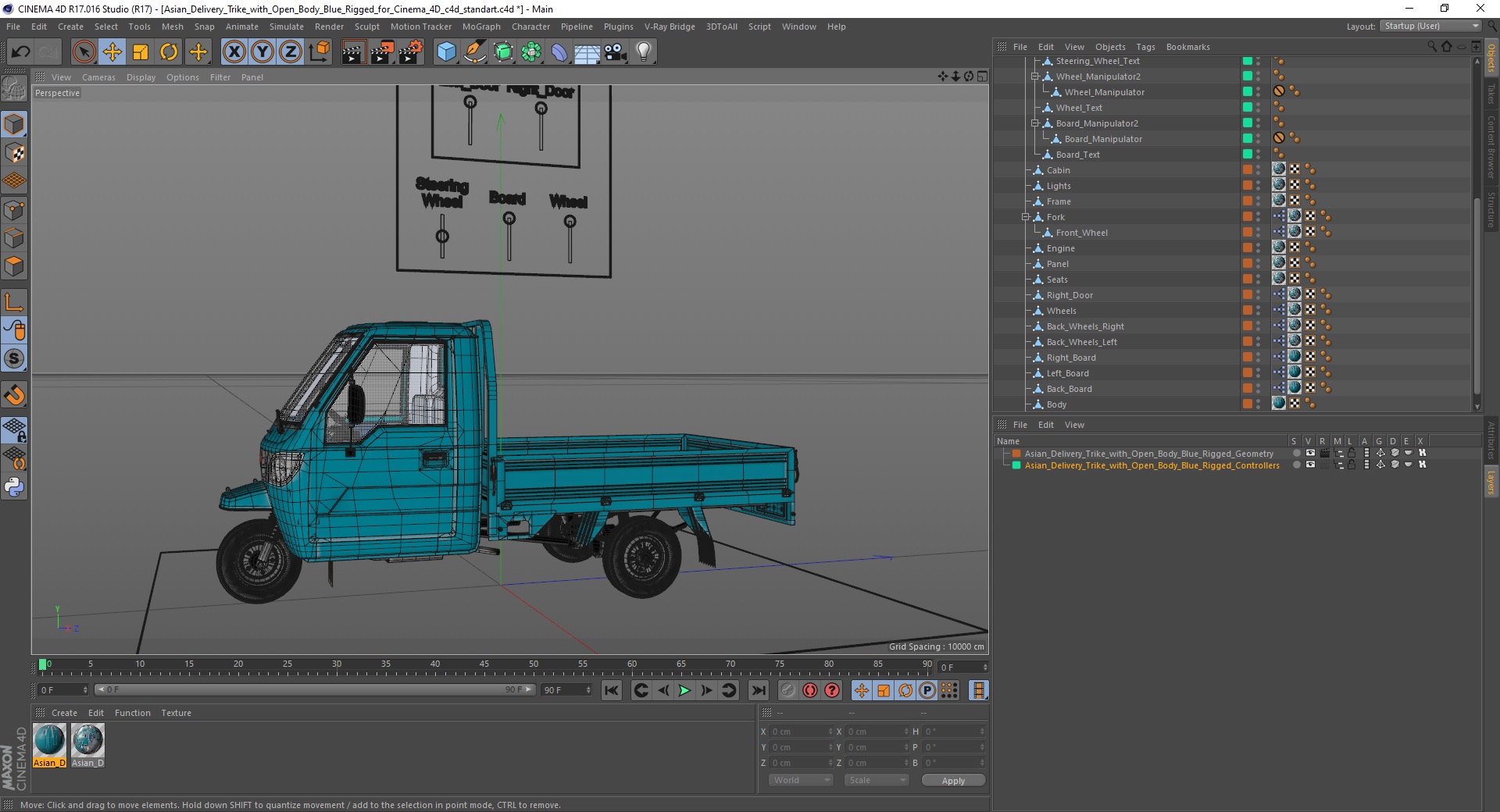Click green layer color of Controllers layer
The width and height of the screenshot is (1500, 812).
[1016, 465]
